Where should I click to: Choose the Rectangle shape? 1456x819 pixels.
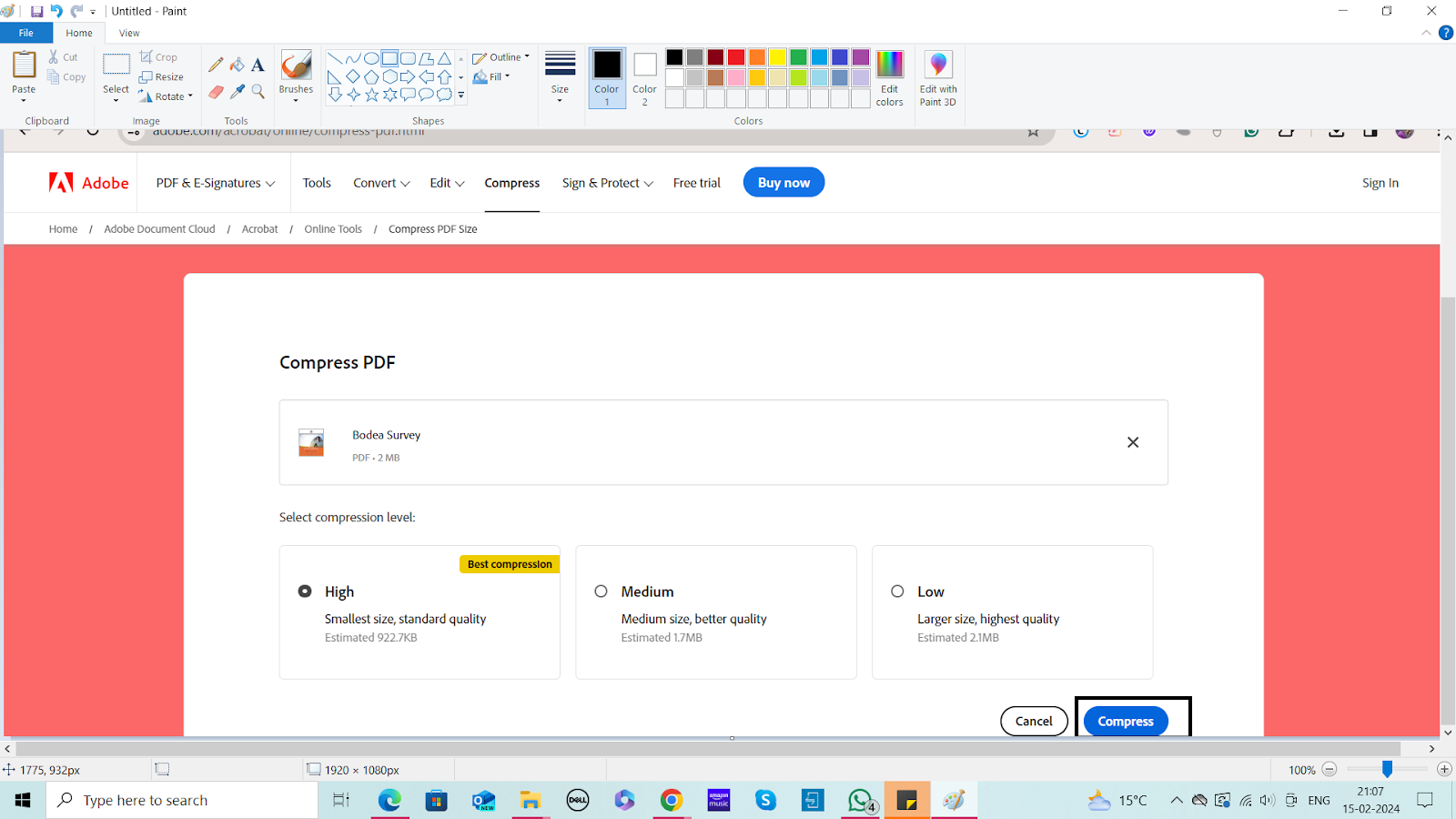[389, 58]
